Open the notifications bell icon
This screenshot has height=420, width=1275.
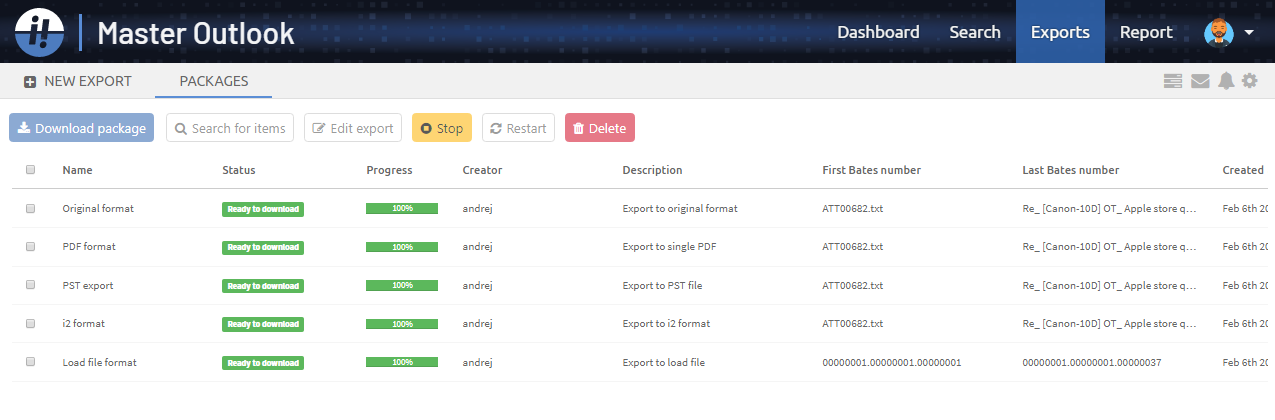click(x=1226, y=81)
